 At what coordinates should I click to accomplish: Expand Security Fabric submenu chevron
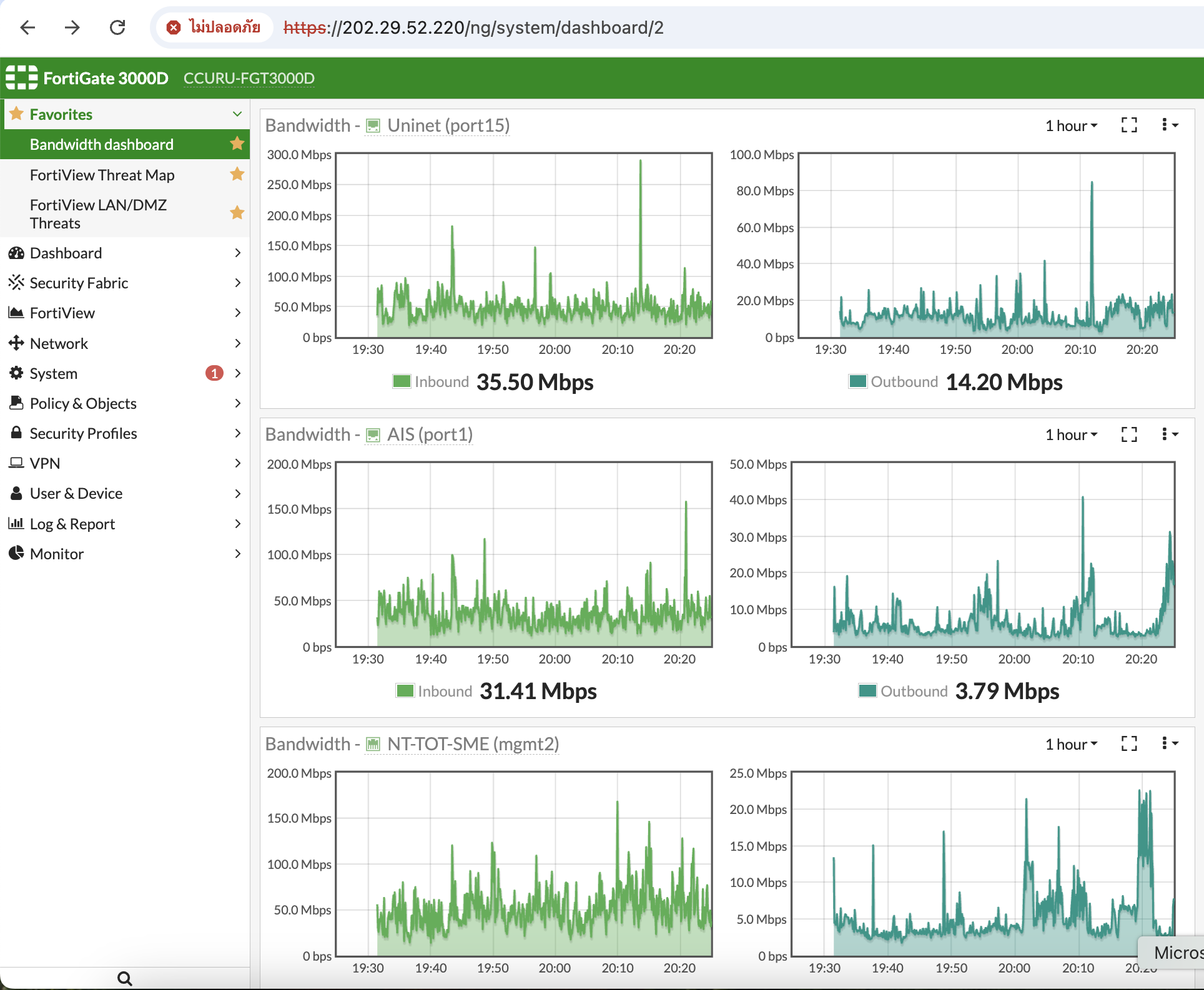tap(238, 283)
